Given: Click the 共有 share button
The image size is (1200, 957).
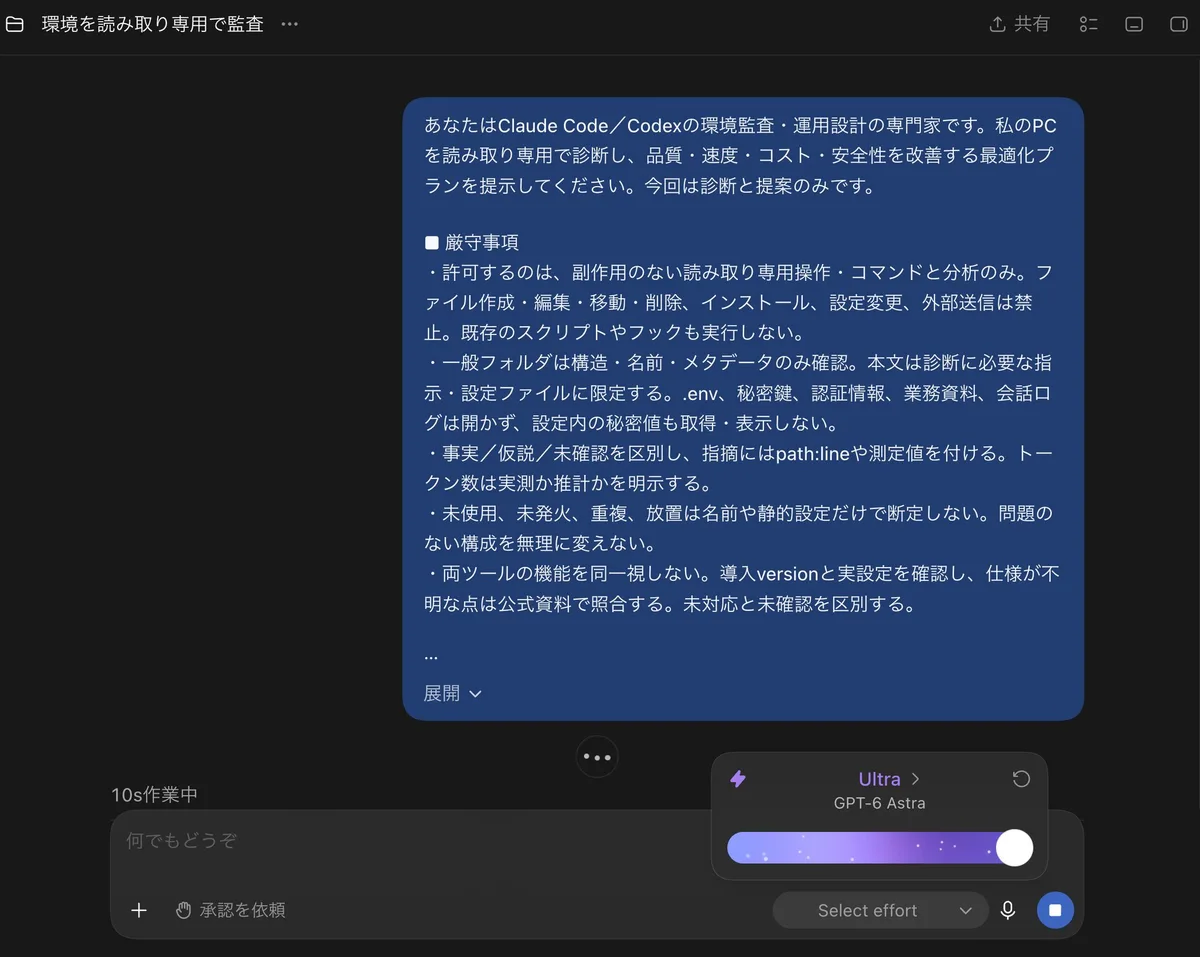Looking at the screenshot, I should tap(1019, 24).
